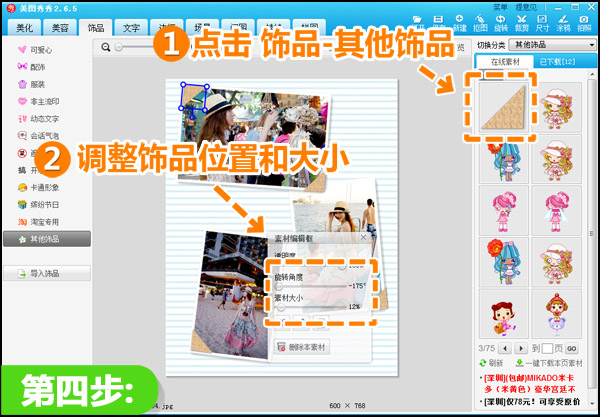Open the 配饰 accessories category
600x417 pixels.
pos(38,65)
